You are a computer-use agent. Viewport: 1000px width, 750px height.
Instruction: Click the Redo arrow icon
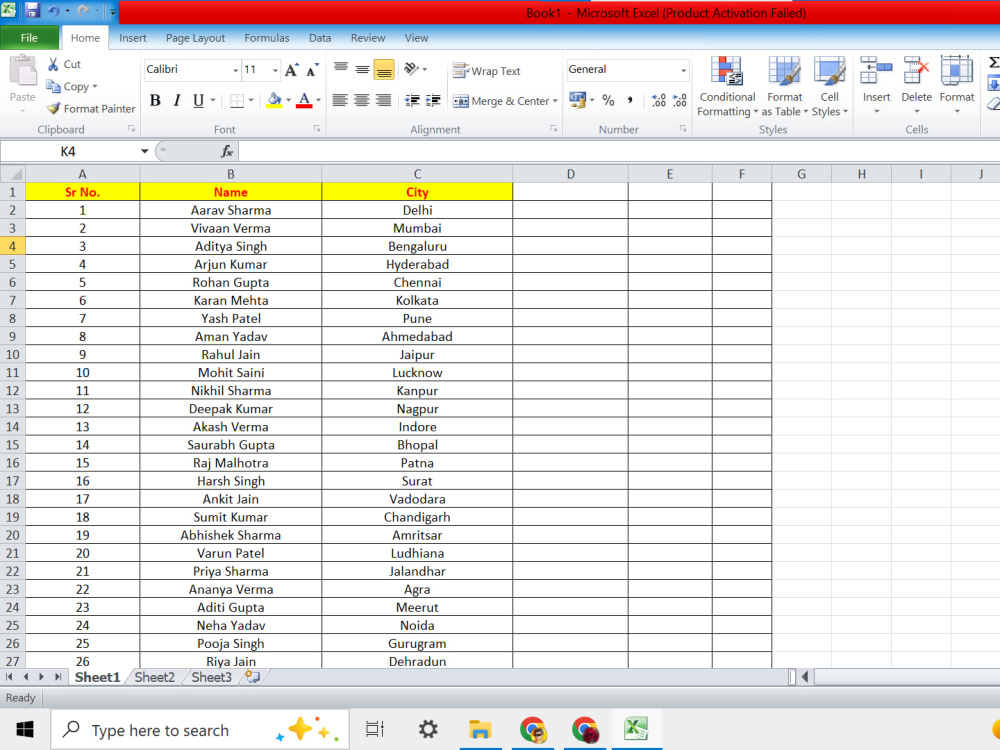coord(83,10)
